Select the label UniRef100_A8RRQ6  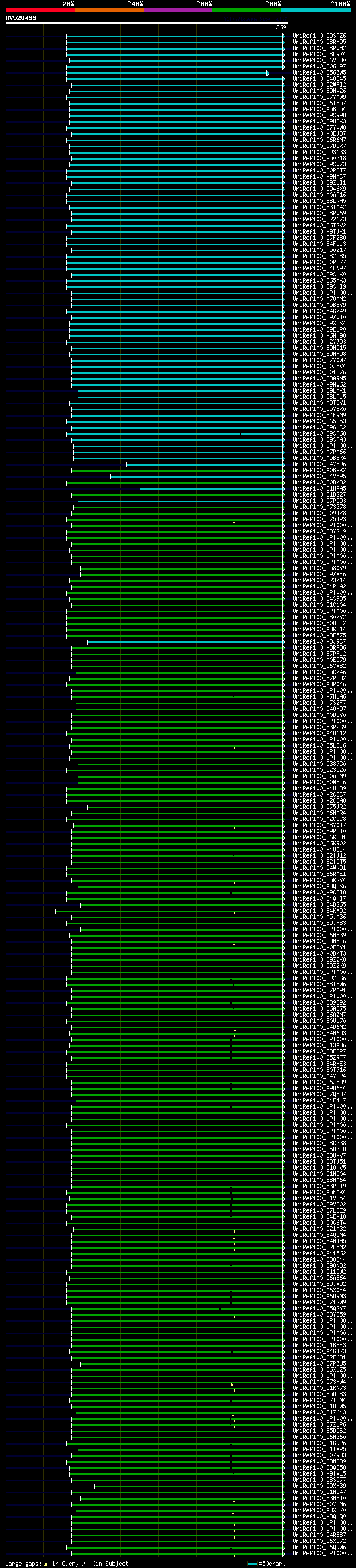click(319, 647)
